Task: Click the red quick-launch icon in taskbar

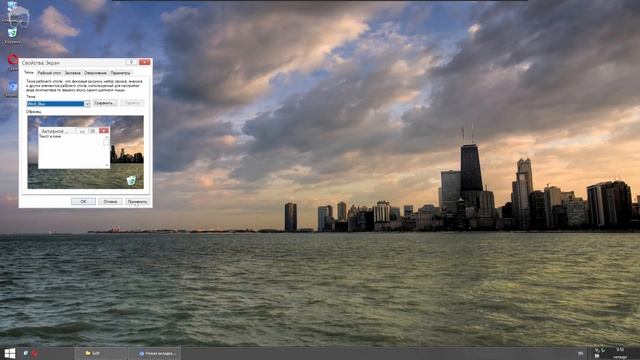Action: 35,353
